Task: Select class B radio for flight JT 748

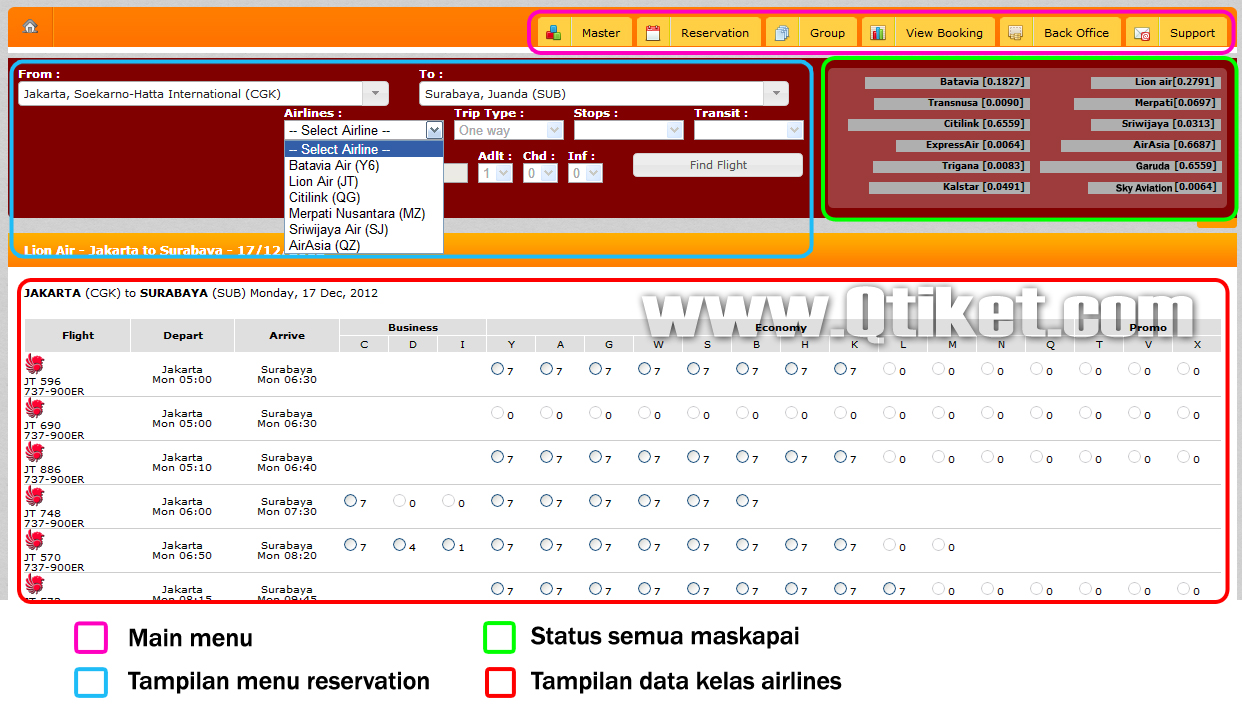Action: coord(743,501)
